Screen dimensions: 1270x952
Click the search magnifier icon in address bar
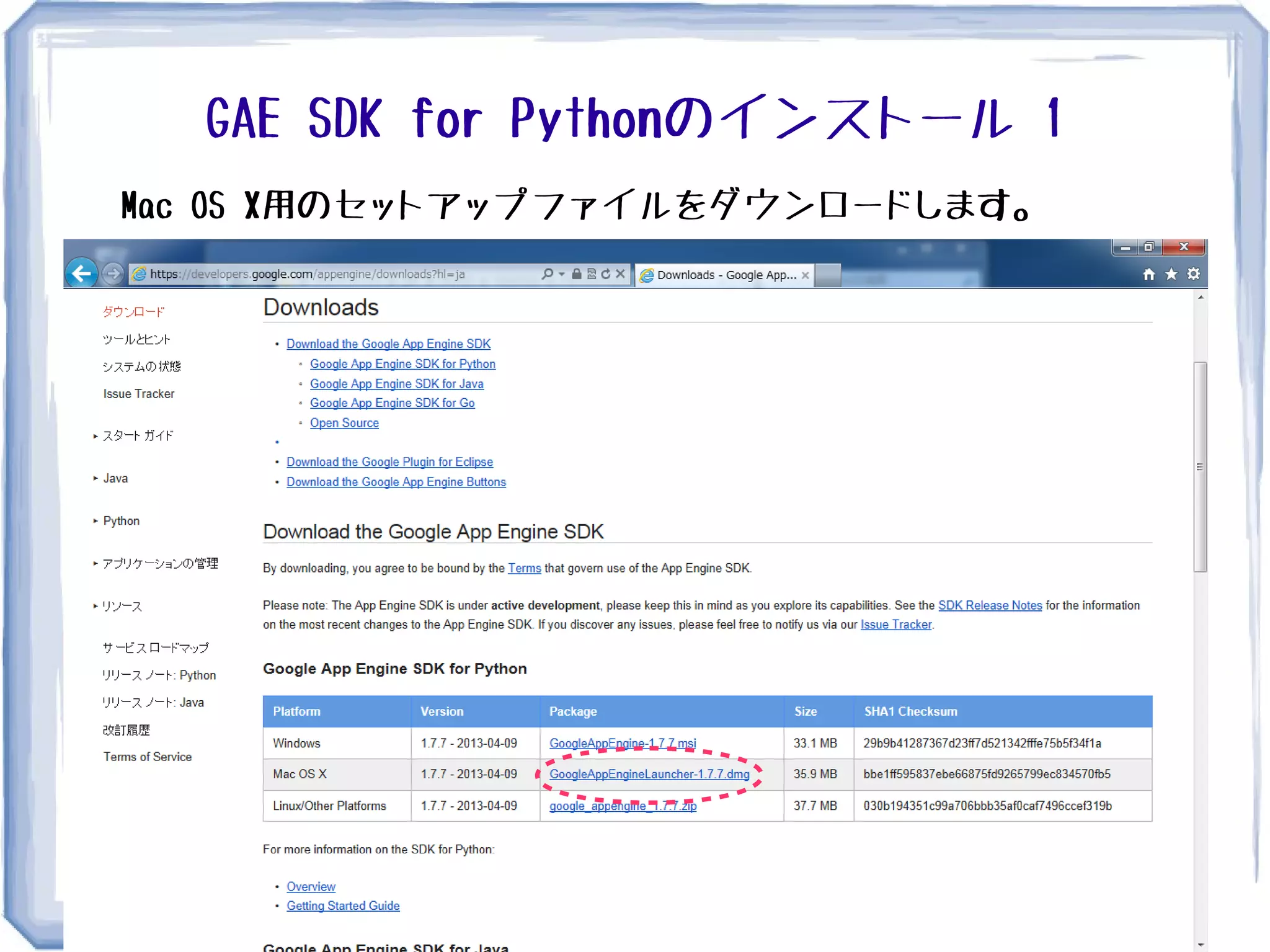tap(547, 274)
